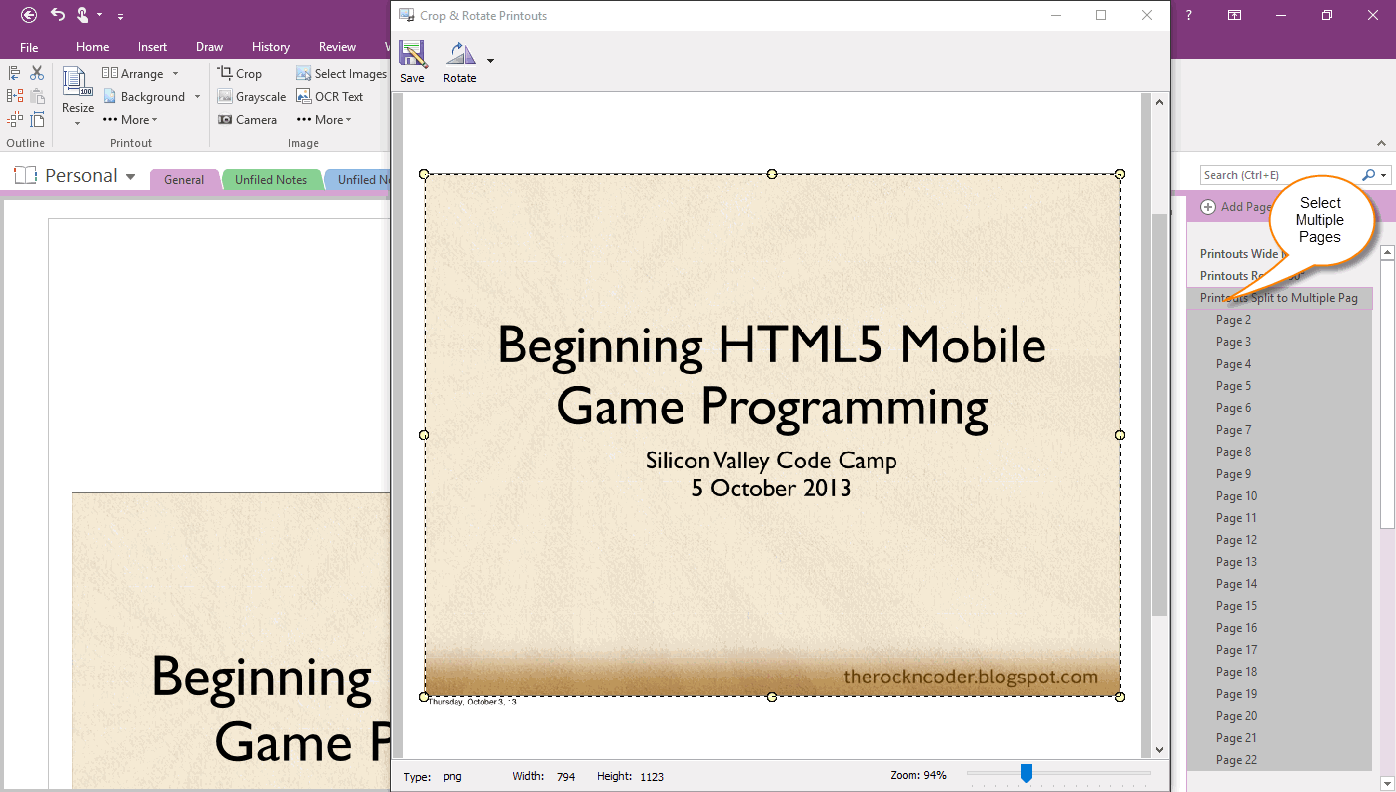Image resolution: width=1396 pixels, height=792 pixels.
Task: Select Page 5 in the page list
Action: click(1233, 386)
